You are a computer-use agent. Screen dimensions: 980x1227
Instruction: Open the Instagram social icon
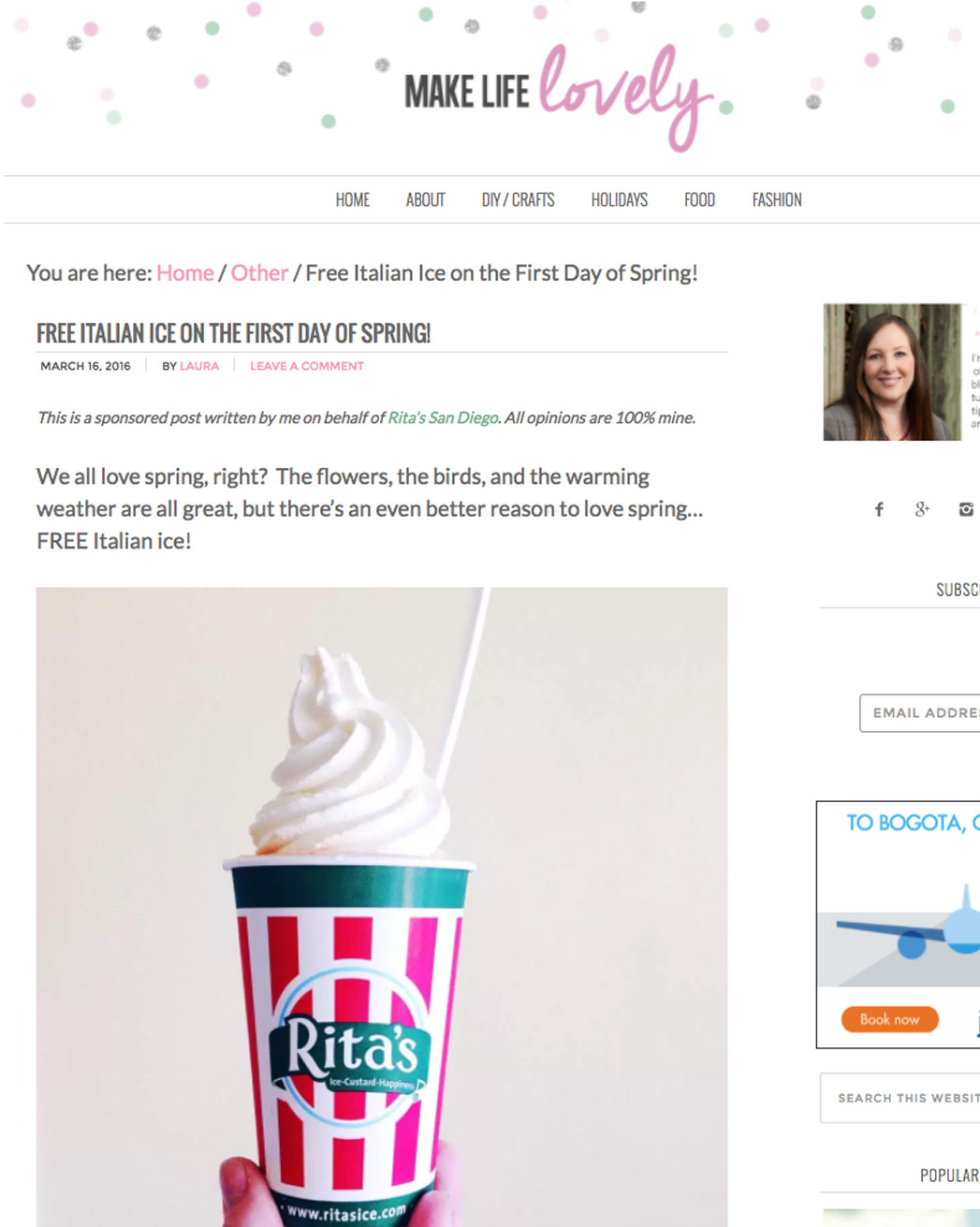(x=966, y=509)
